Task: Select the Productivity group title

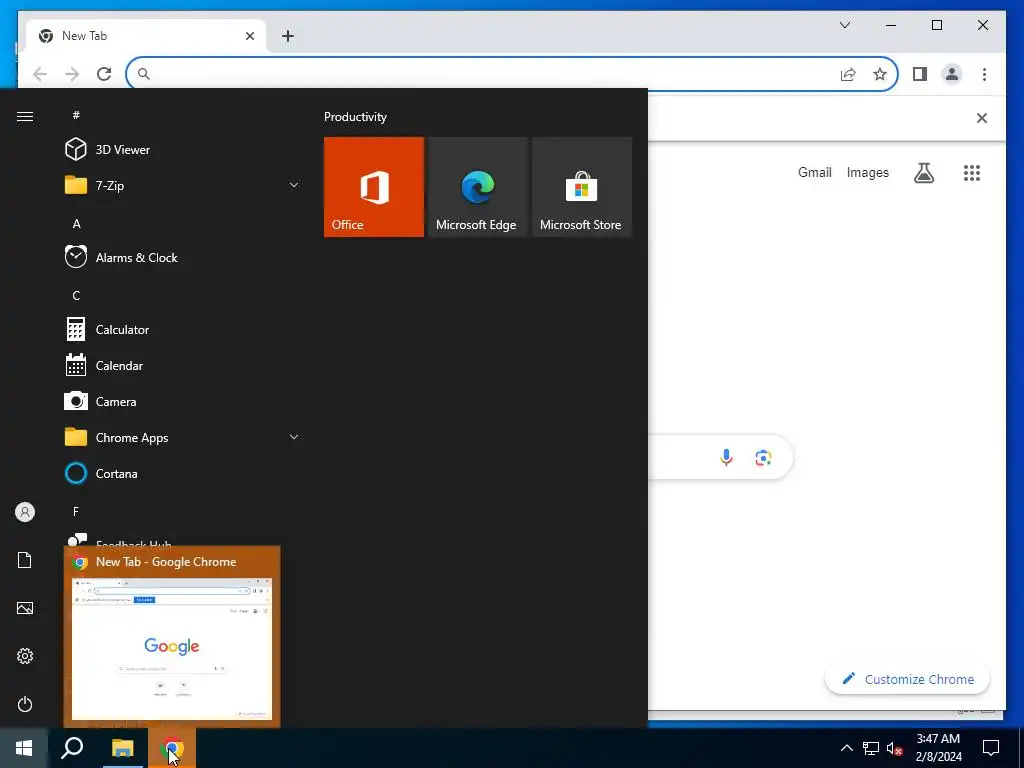Action: tap(355, 117)
